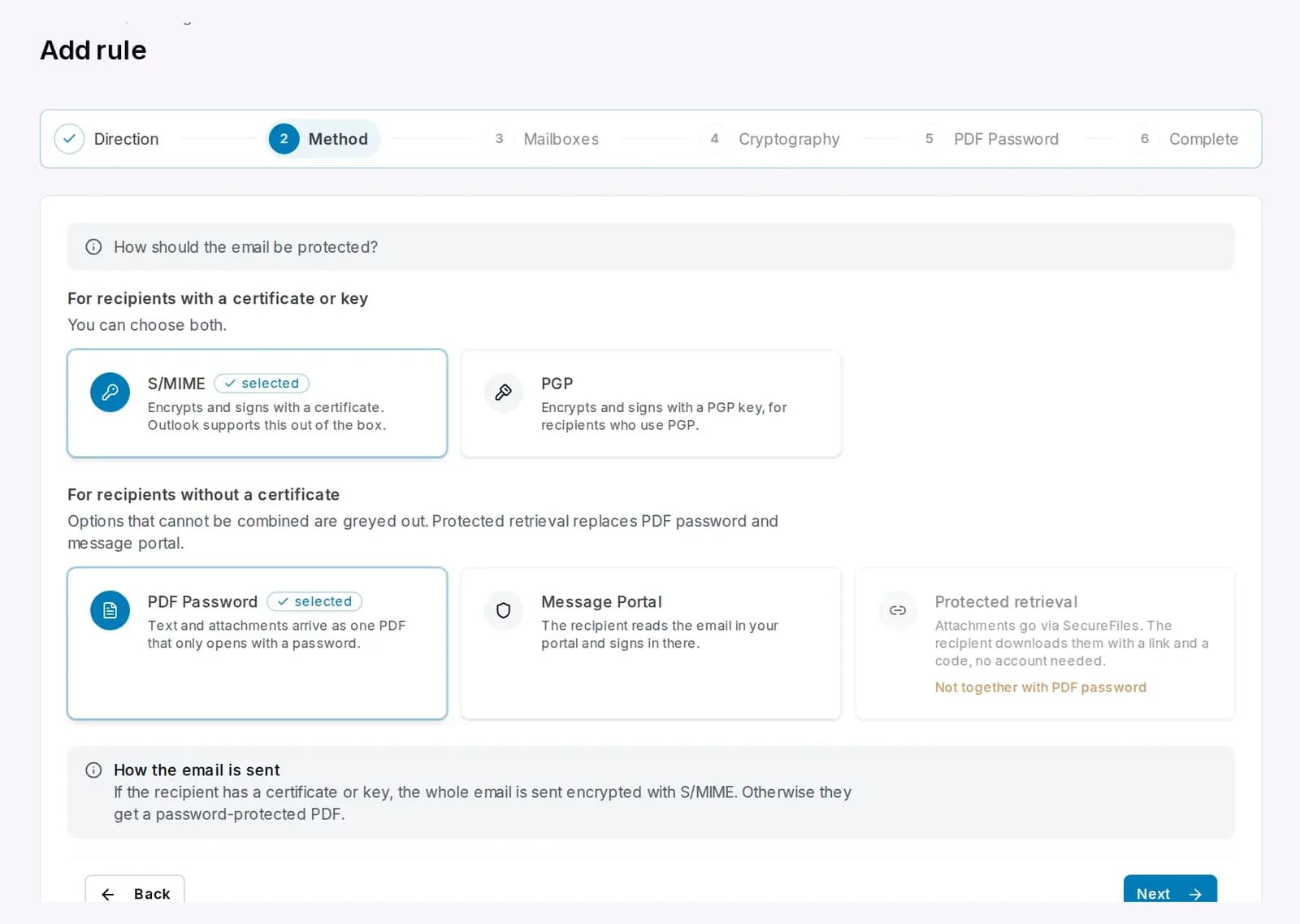This screenshot has height=924, width=1300.
Task: Deselect the S/MIME option card
Action: tap(257, 403)
